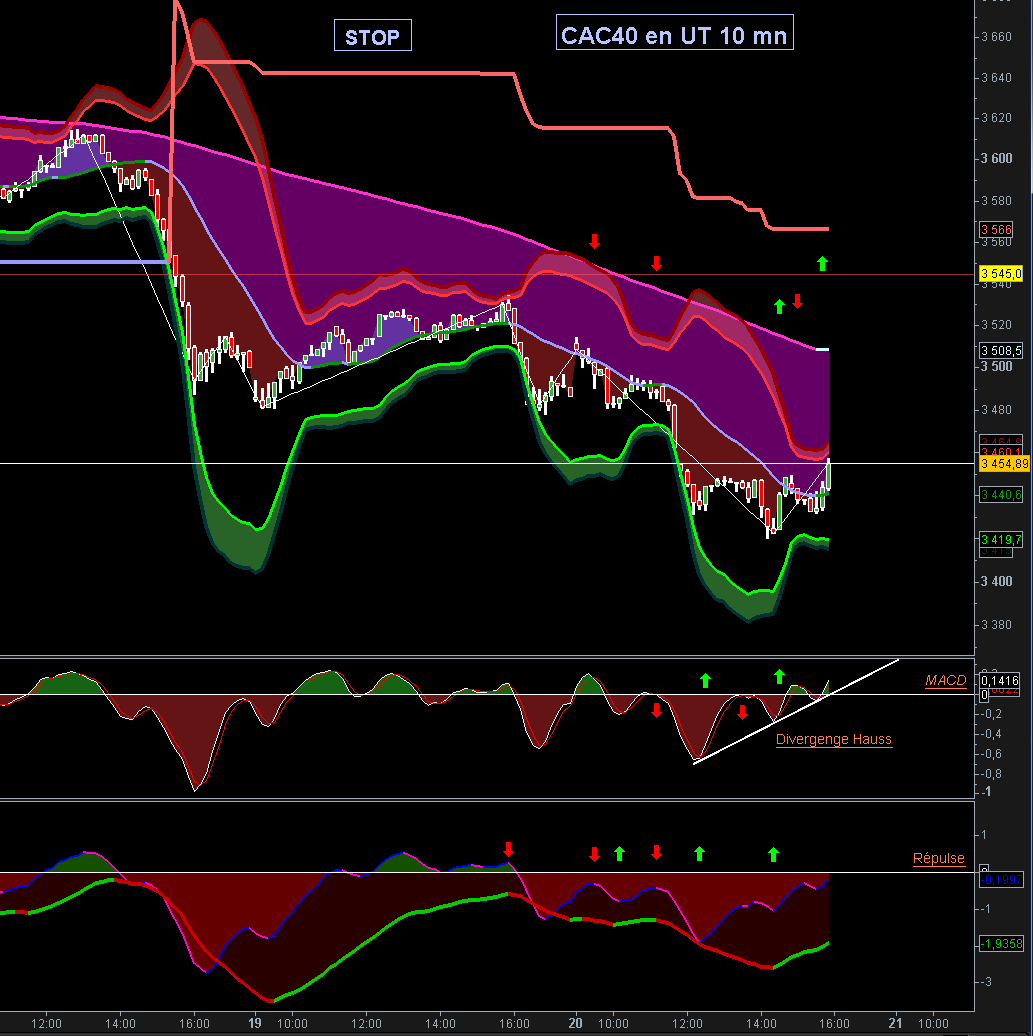
Task: Click the yellow 3 545,0 price tag
Action: point(1001,274)
